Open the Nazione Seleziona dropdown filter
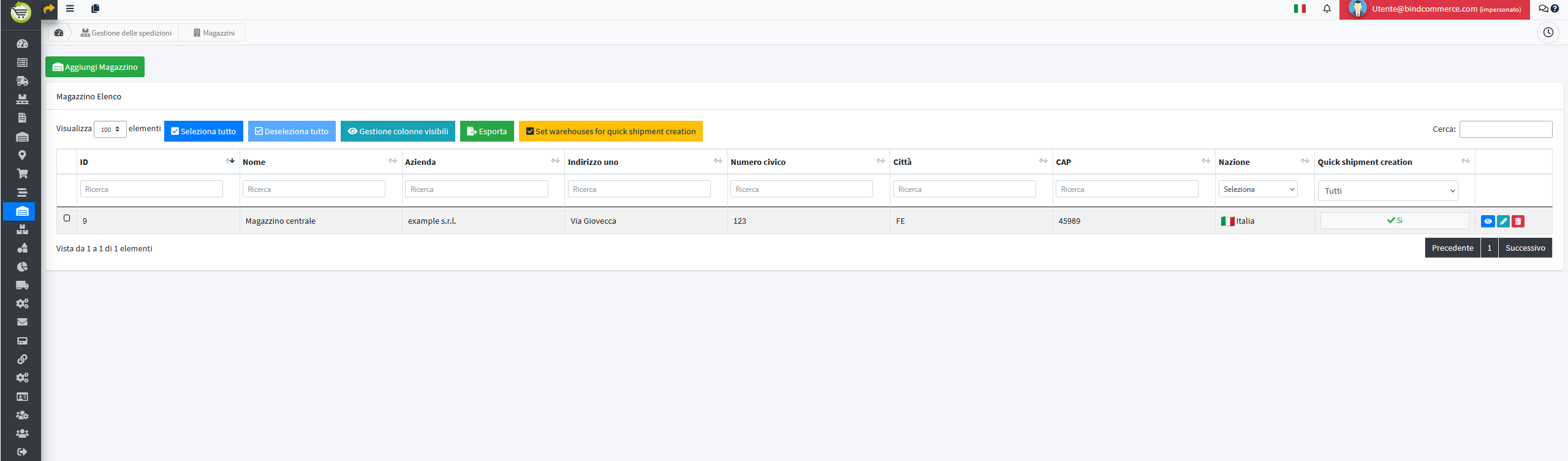1568x461 pixels. click(1257, 189)
